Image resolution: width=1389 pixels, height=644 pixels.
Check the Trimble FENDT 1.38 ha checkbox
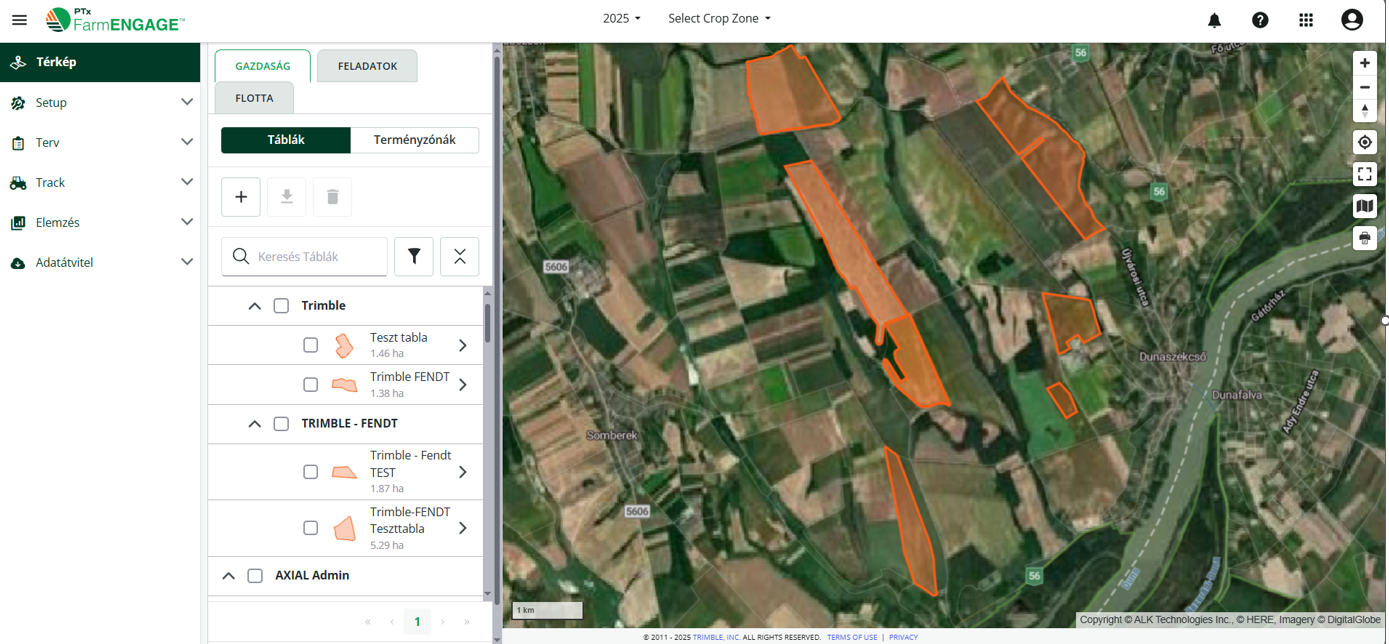click(x=311, y=385)
